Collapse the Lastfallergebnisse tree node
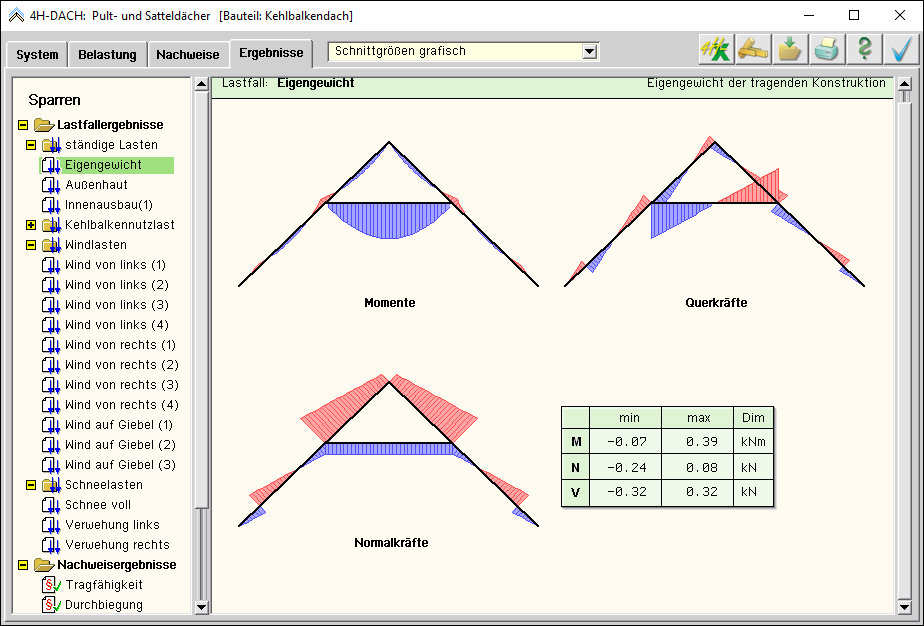The image size is (924, 626). click(x=23, y=125)
